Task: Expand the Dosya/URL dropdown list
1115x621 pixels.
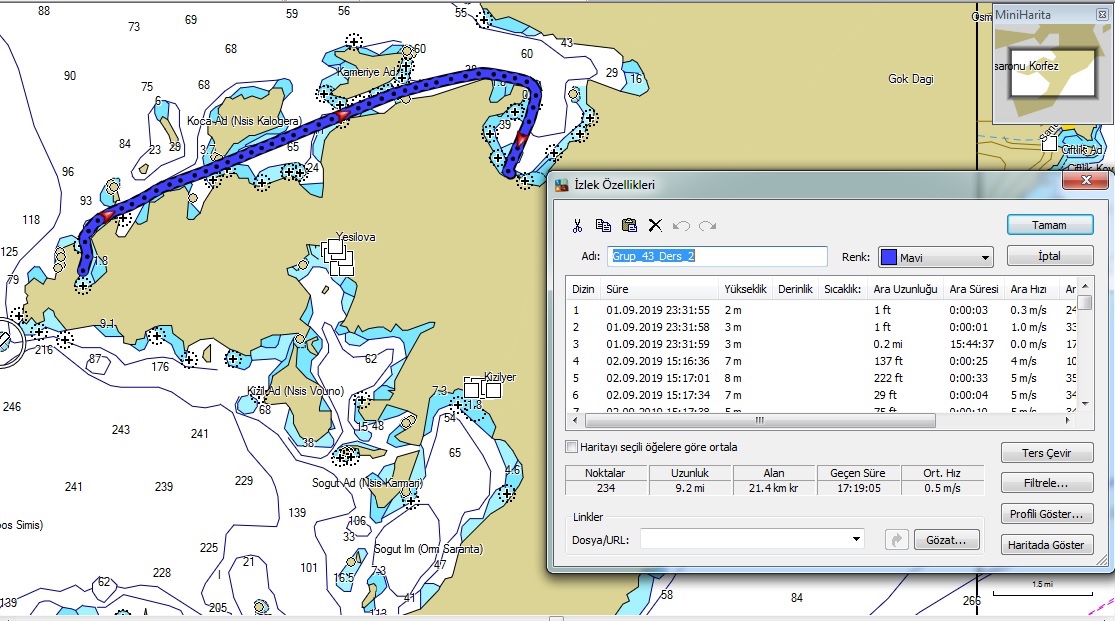Action: pyautogui.click(x=856, y=539)
